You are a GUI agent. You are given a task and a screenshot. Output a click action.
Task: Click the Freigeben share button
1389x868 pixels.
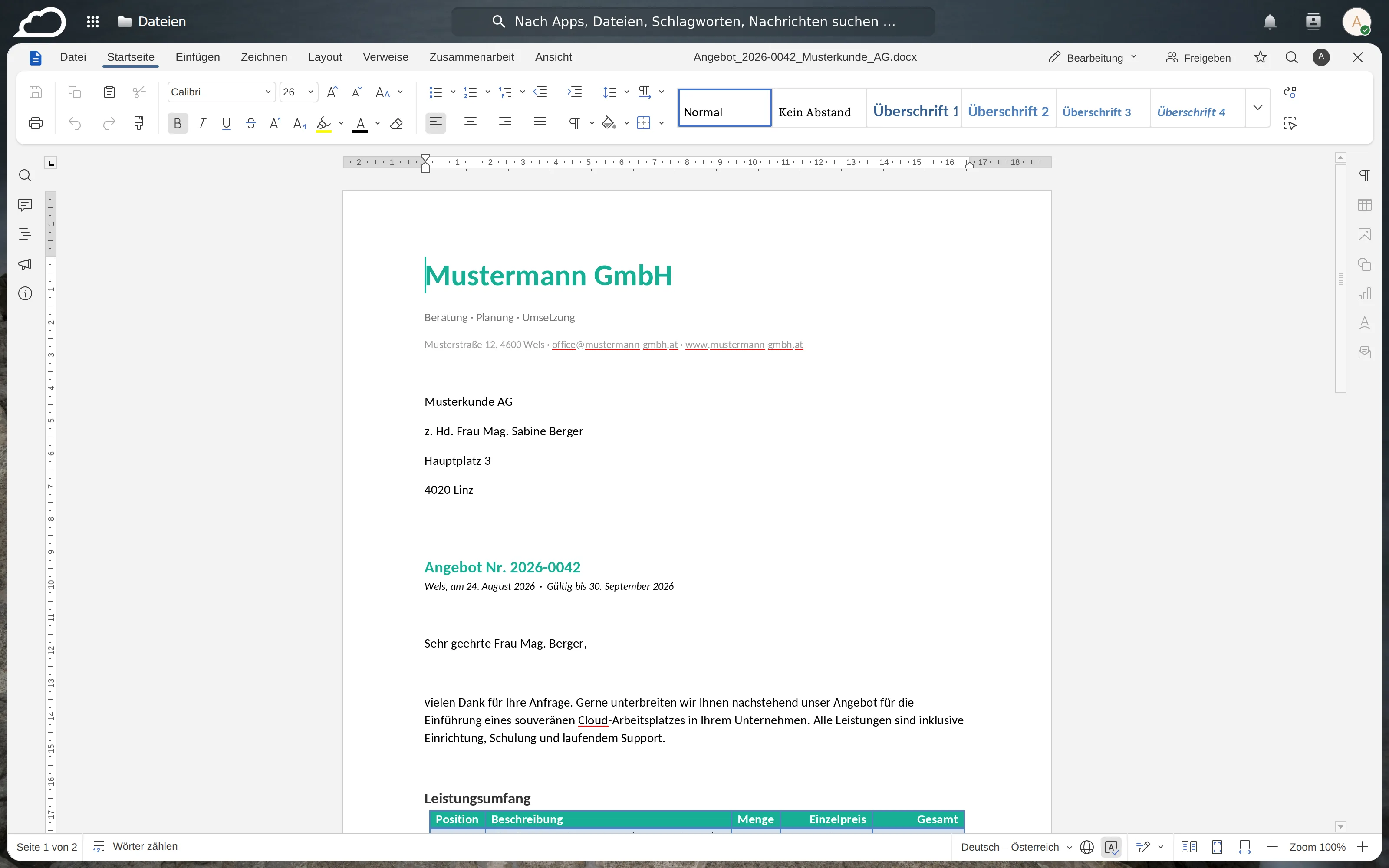tap(1198, 57)
